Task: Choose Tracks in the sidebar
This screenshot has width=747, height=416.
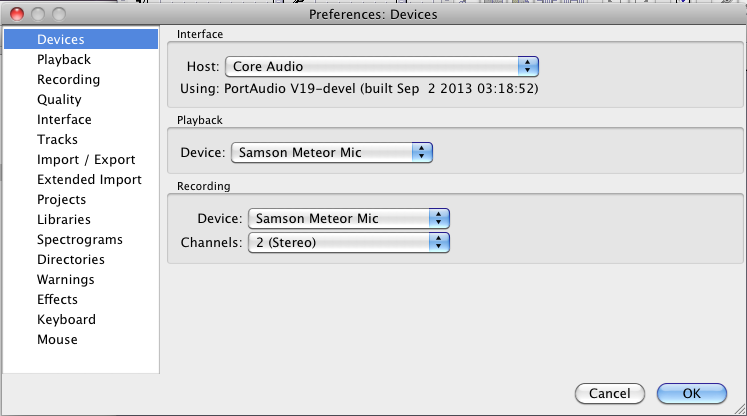Action: coord(57,140)
